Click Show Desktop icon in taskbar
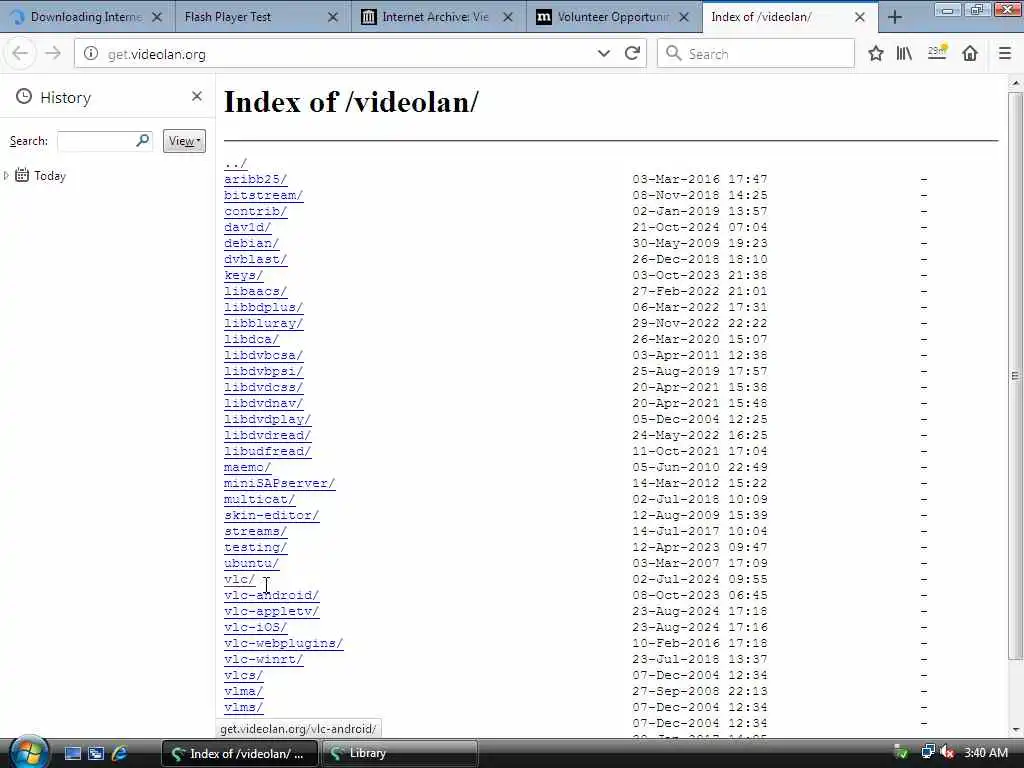1024x768 pixels. coord(72,754)
